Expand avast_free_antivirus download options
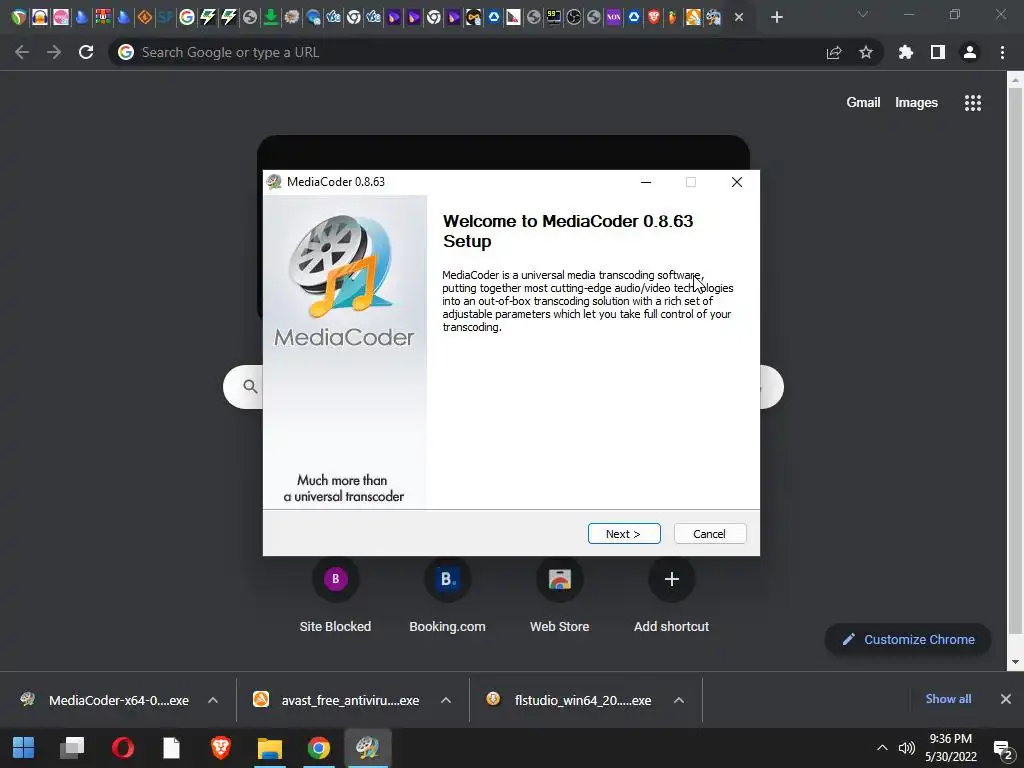The width and height of the screenshot is (1024, 768). [446, 700]
